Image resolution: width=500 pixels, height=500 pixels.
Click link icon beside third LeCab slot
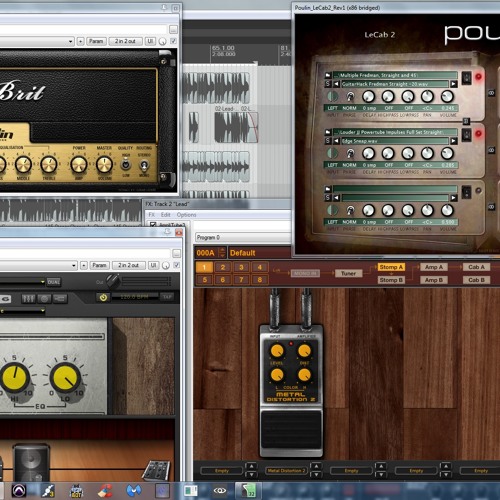point(491,207)
